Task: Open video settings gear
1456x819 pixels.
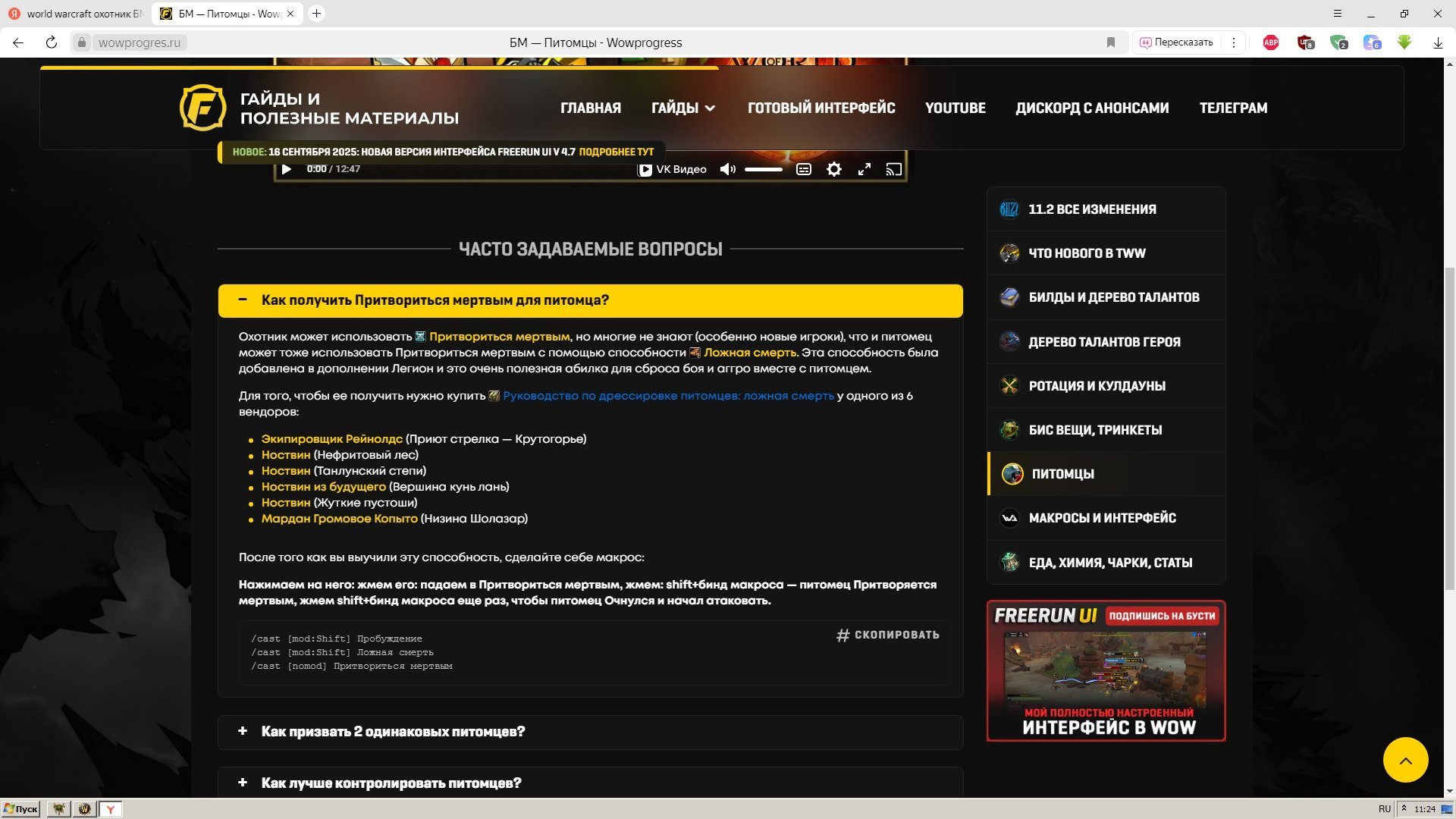Action: 834,169
